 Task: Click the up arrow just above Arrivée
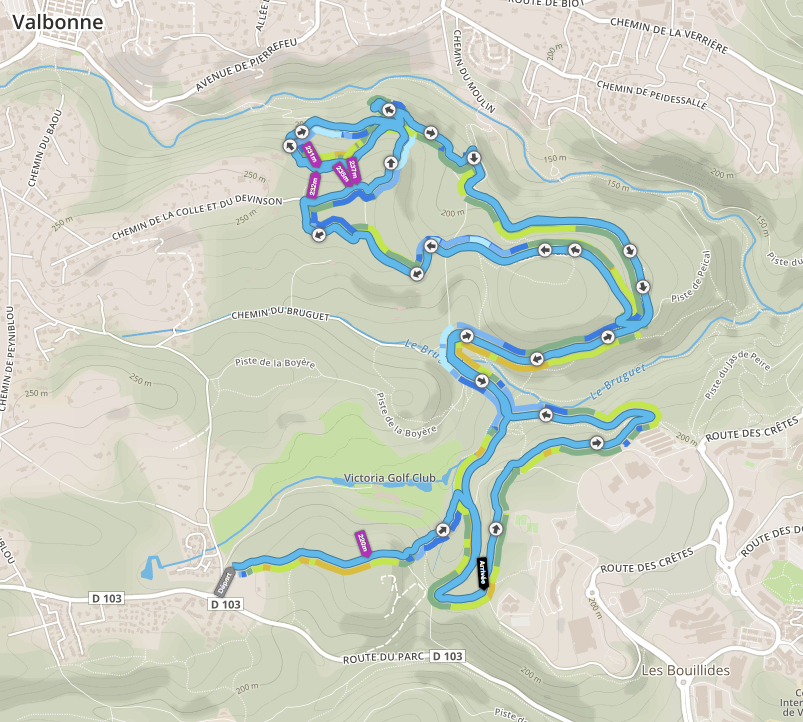[495, 527]
